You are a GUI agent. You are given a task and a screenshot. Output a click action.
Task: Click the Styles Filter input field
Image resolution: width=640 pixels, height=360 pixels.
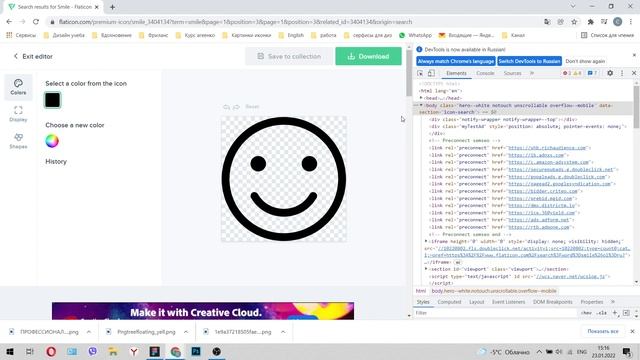tap(496, 313)
